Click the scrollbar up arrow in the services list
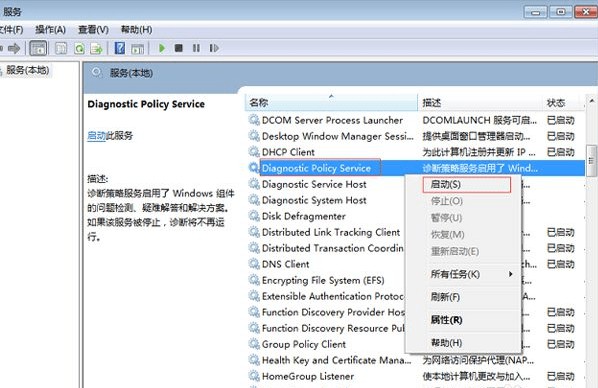The image size is (598, 388). tap(592, 101)
